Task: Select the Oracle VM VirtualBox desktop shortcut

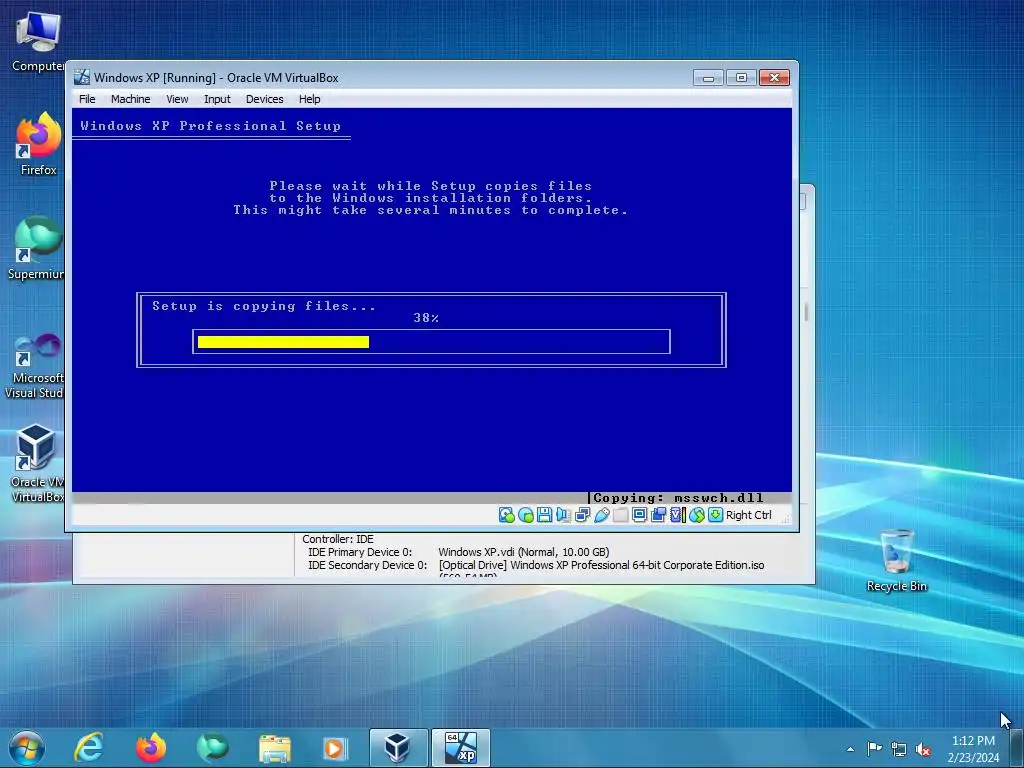Action: [x=37, y=464]
